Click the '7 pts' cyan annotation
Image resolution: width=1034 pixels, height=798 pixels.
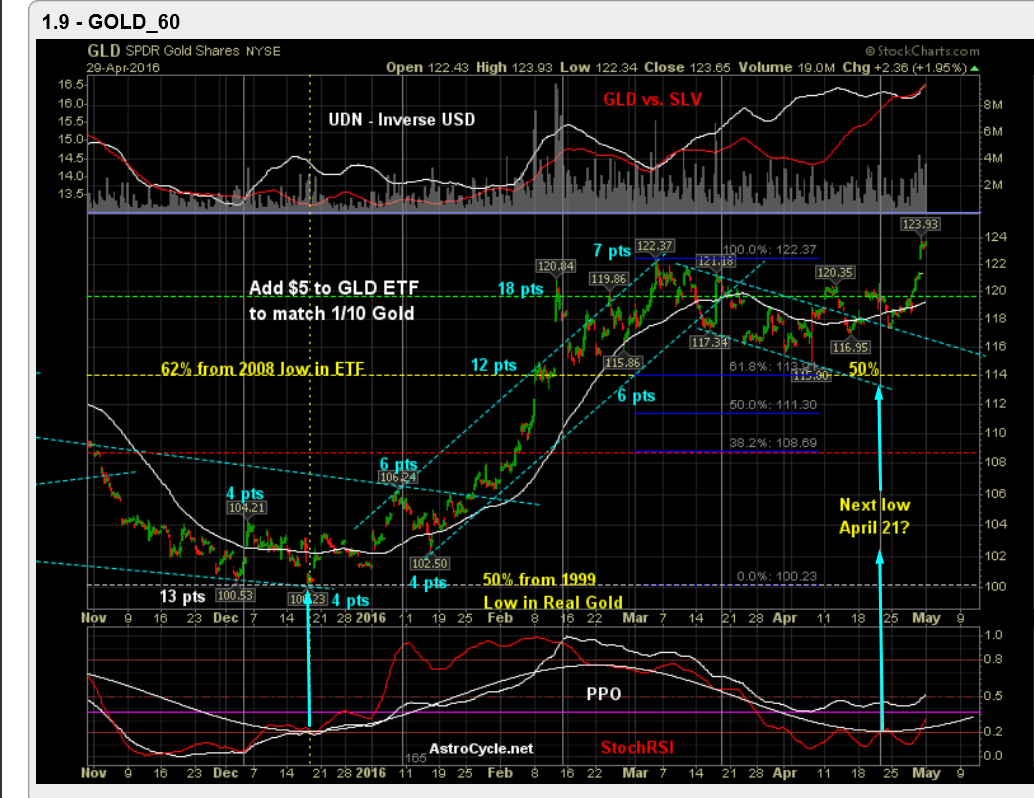pyautogui.click(x=612, y=251)
